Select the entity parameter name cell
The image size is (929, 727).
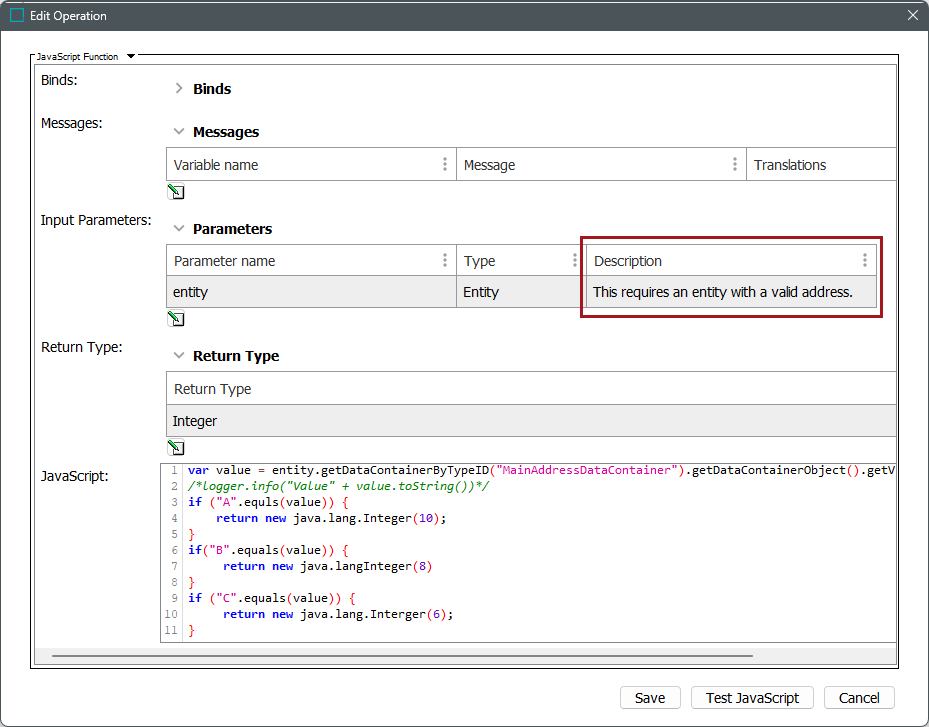(x=310, y=292)
